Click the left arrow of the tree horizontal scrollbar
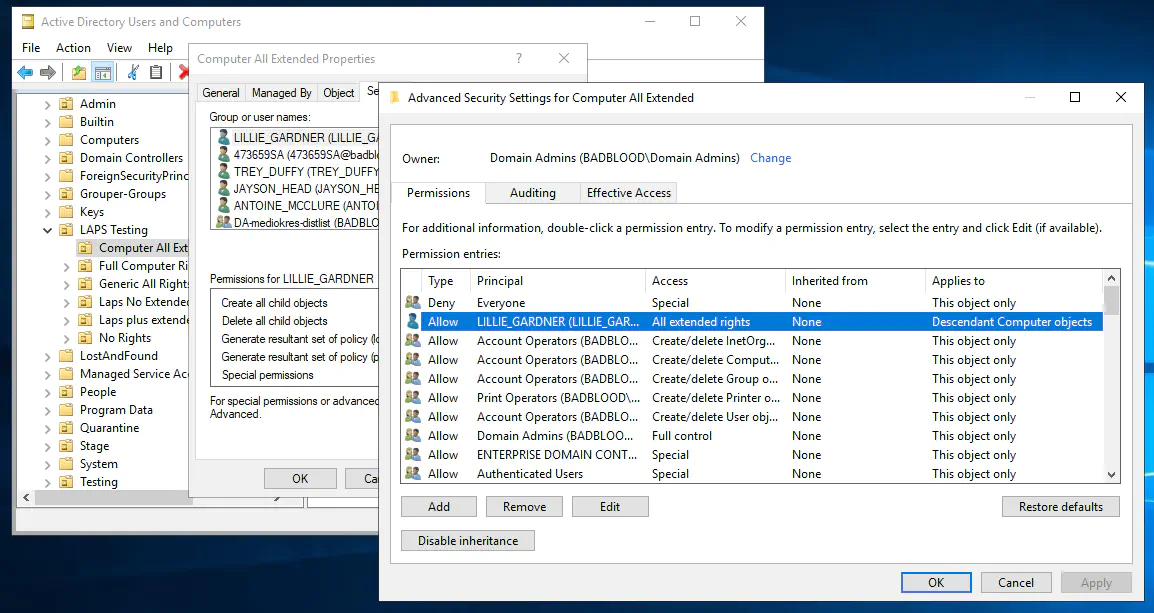 click(26, 497)
